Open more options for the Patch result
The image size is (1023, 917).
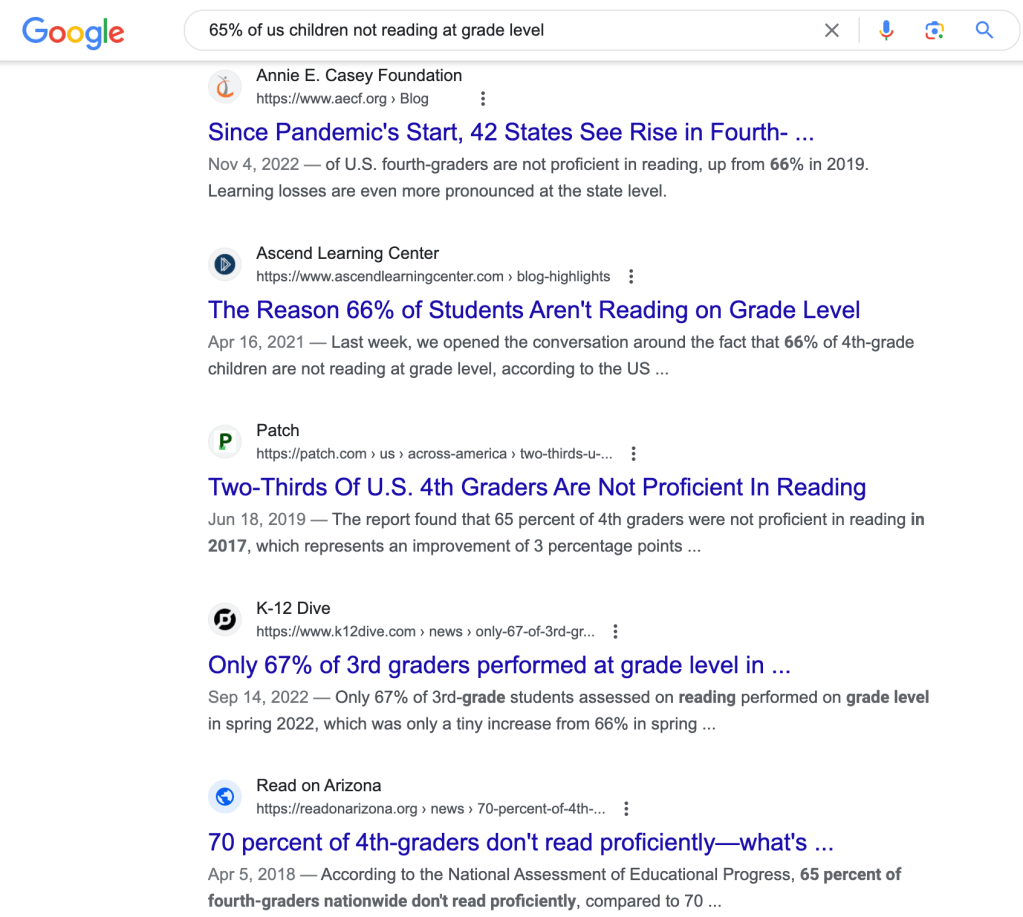(x=634, y=454)
